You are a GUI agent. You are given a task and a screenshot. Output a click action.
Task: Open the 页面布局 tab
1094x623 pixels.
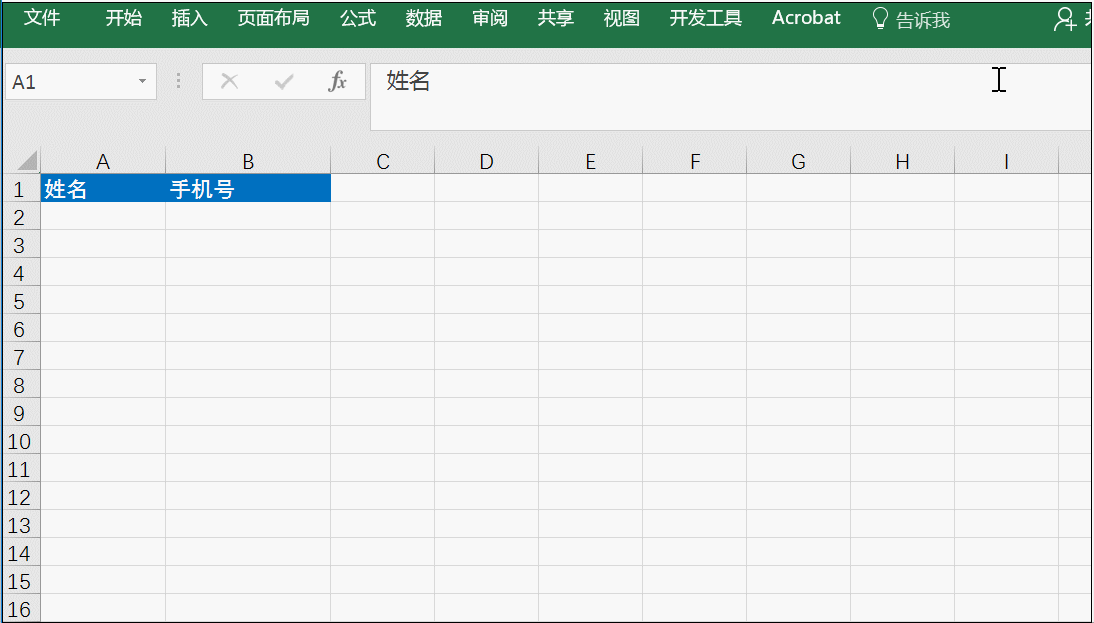(273, 18)
